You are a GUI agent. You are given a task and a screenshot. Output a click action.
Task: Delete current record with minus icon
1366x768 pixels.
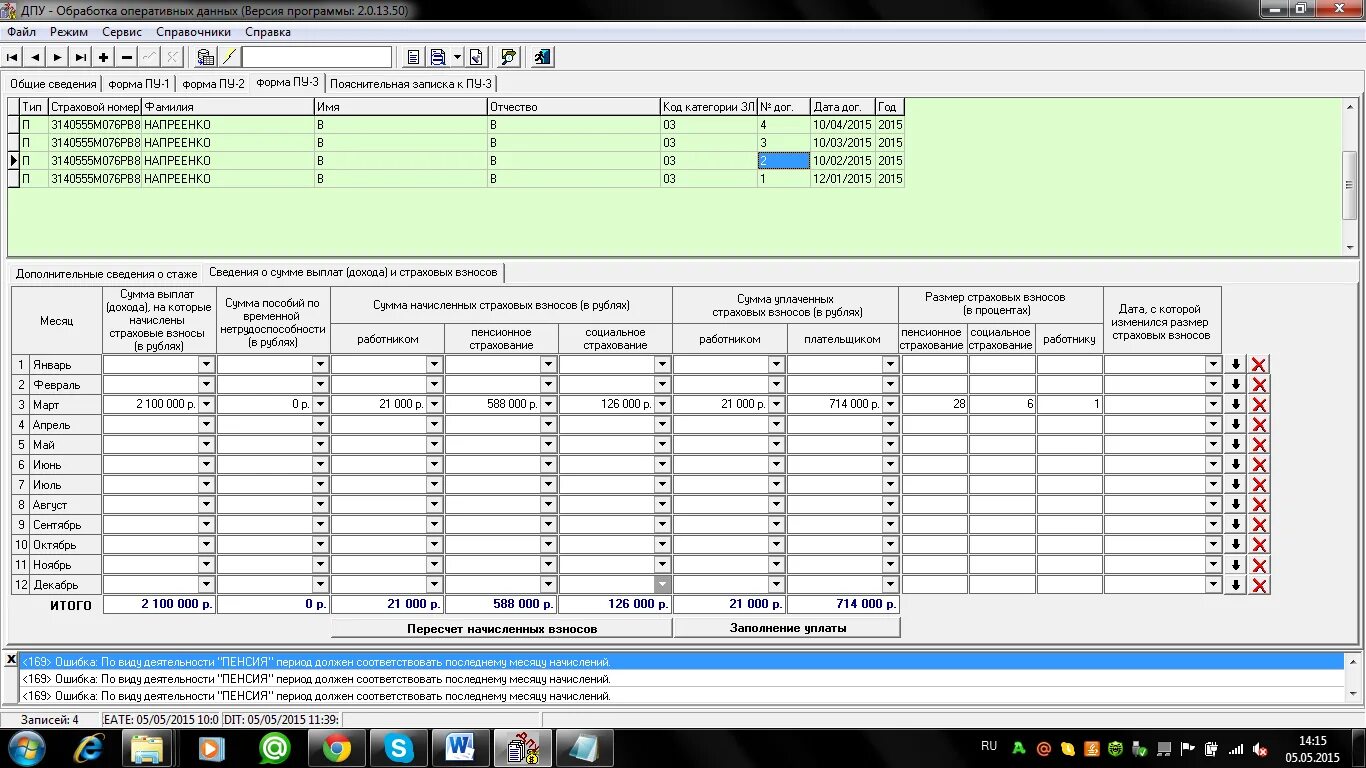click(x=127, y=57)
